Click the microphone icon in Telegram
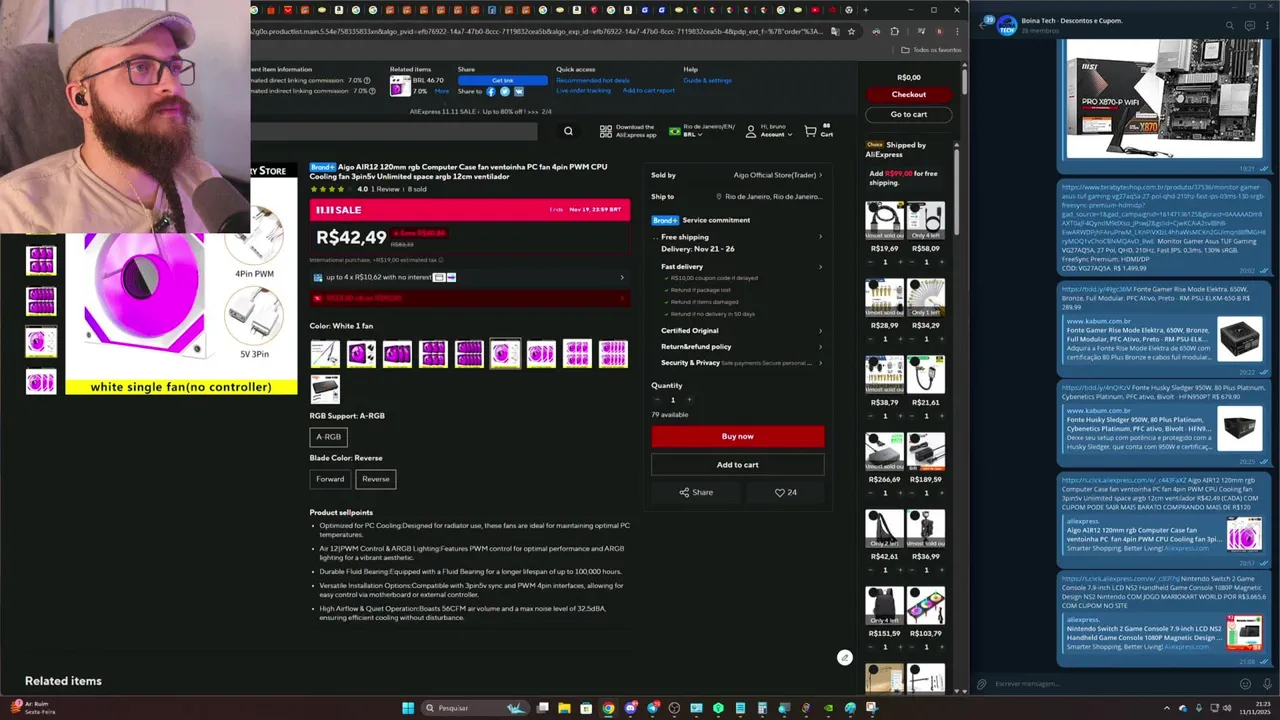The width and height of the screenshot is (1280, 720). pyautogui.click(x=1266, y=684)
